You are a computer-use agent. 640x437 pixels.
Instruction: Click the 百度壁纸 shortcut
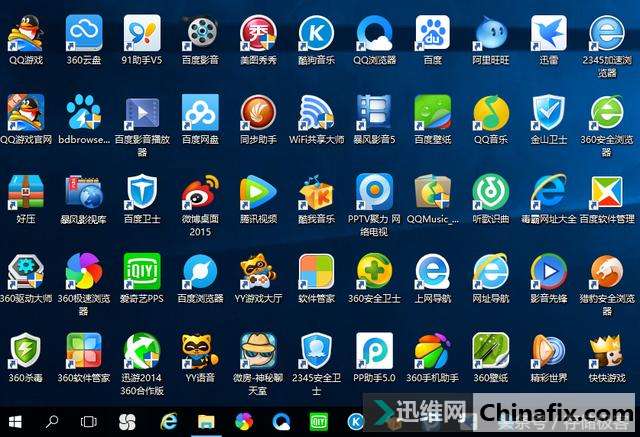click(432, 112)
